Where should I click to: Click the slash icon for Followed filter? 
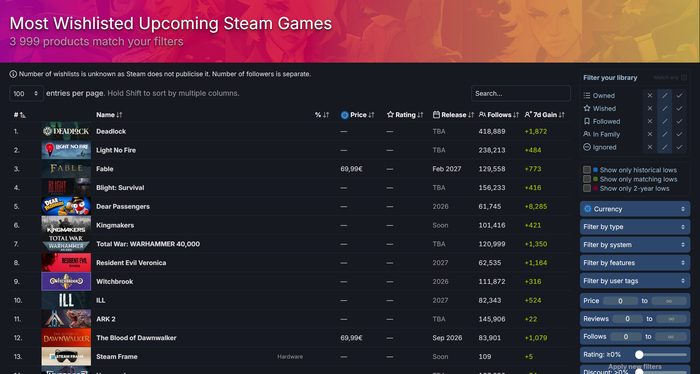click(664, 121)
